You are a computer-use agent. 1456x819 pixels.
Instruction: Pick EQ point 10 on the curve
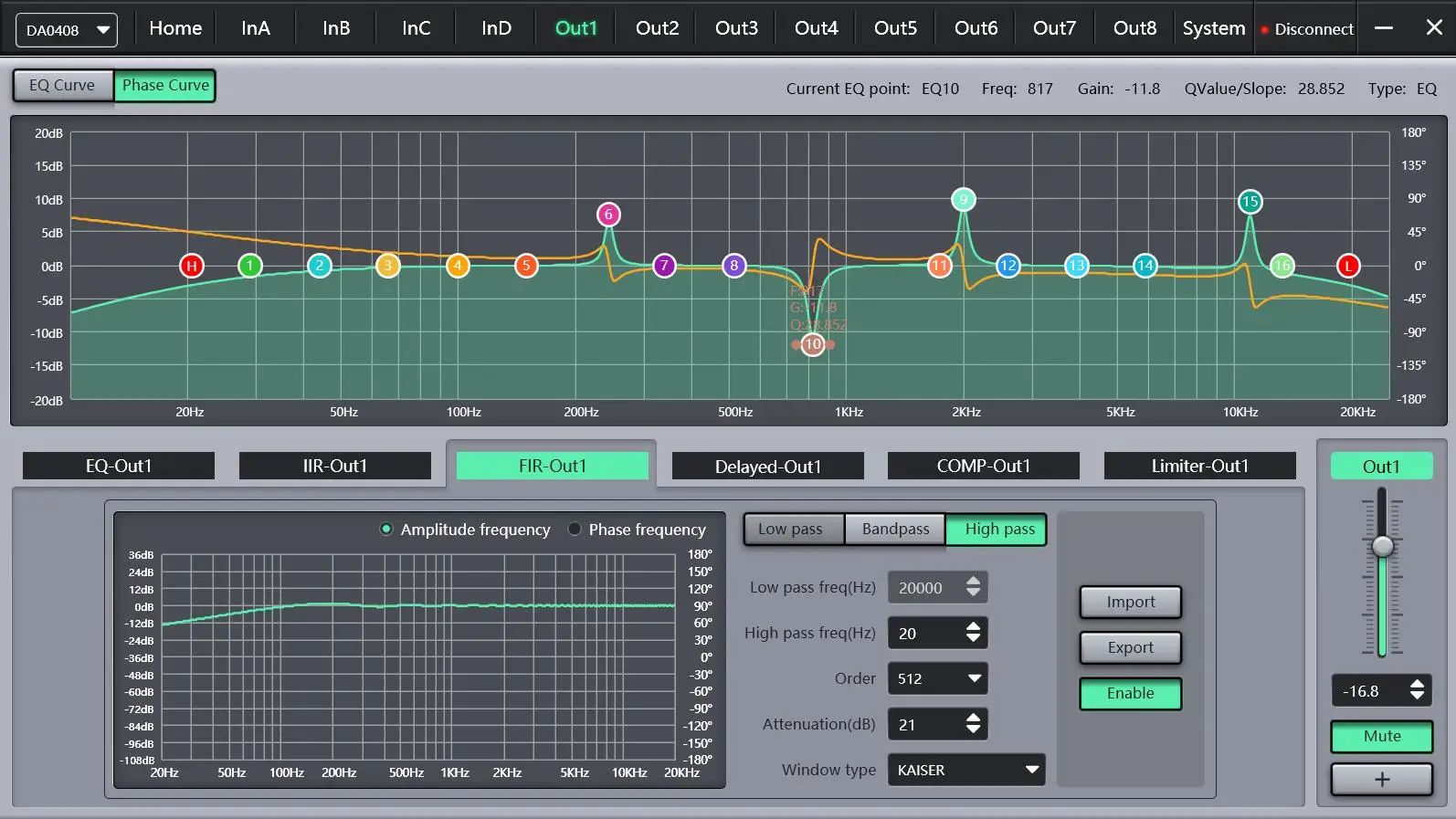point(813,344)
